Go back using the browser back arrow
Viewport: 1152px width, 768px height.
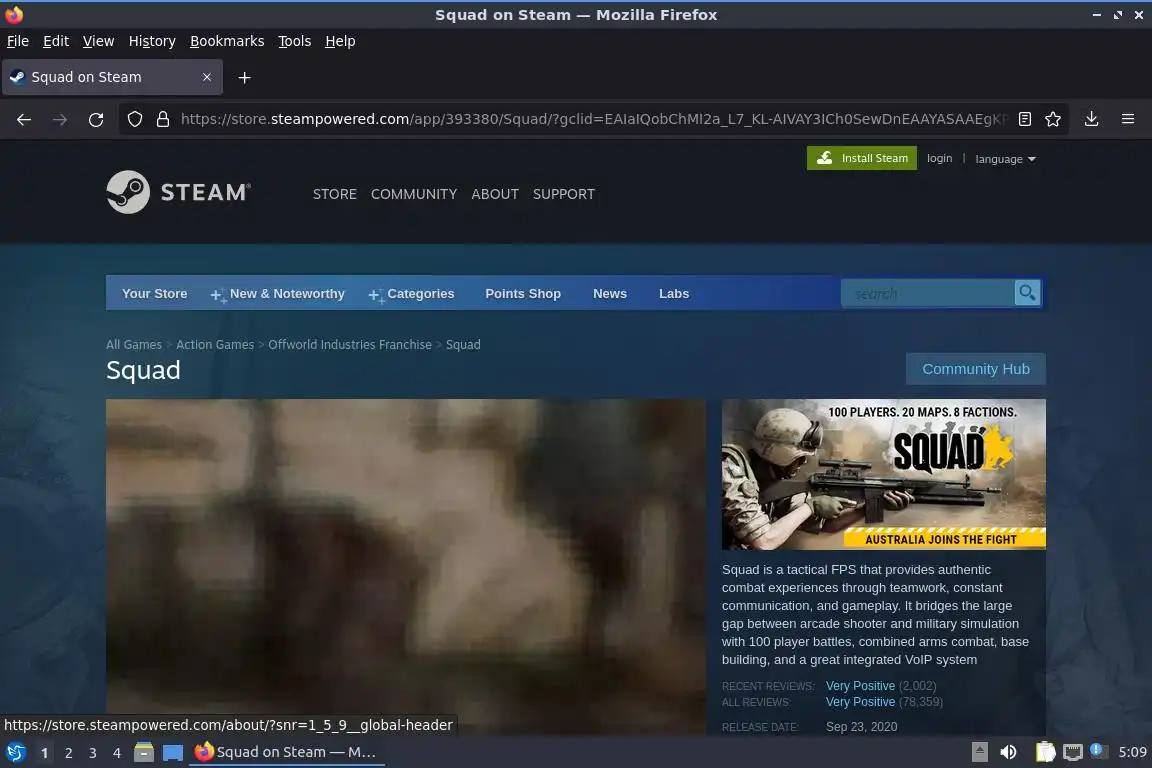(24, 120)
